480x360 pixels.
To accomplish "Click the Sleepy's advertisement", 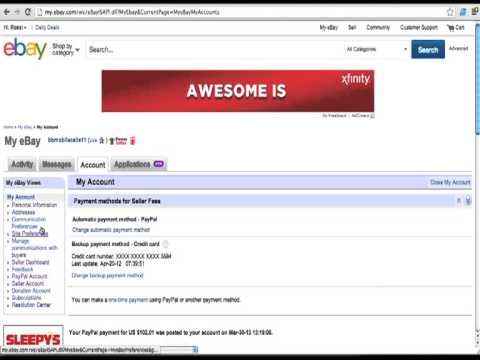I will (x=33, y=336).
